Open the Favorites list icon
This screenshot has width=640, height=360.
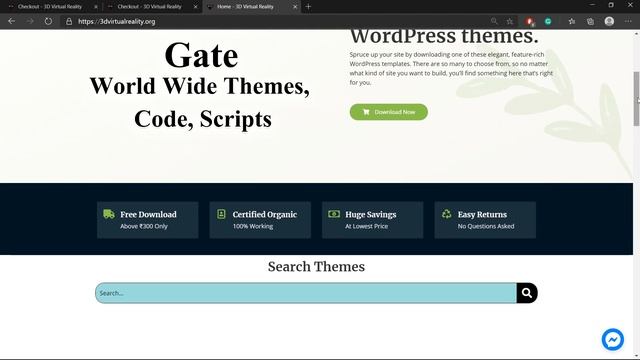pos(572,21)
